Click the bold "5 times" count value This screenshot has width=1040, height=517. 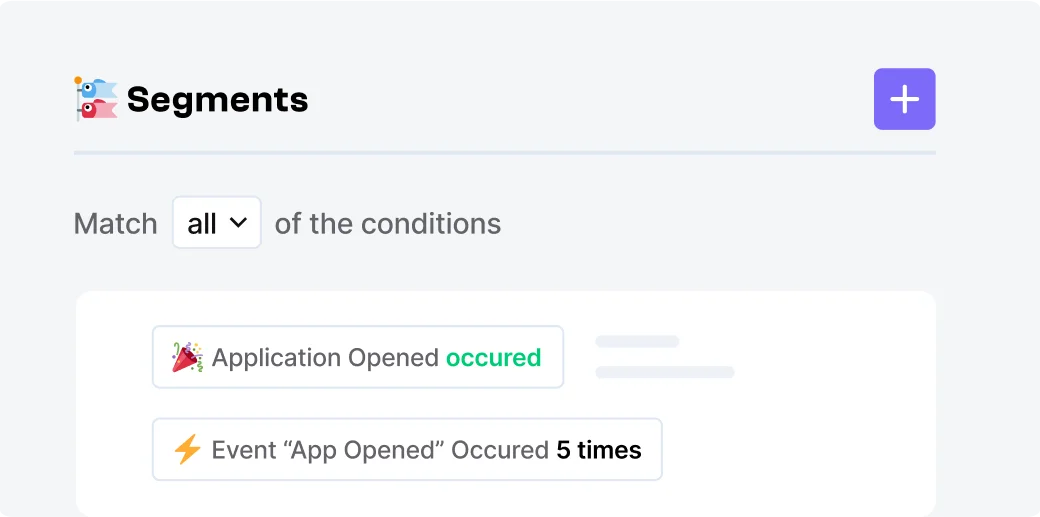coord(599,450)
